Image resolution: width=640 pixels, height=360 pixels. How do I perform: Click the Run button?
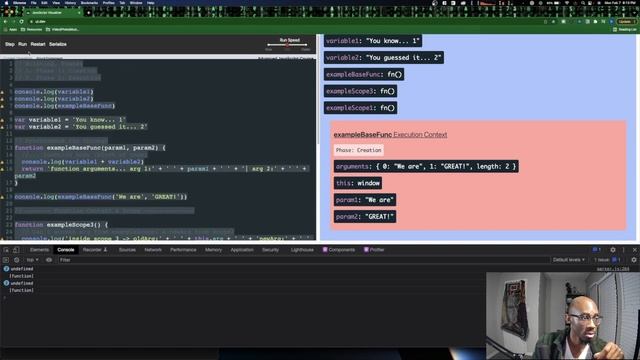coord(22,44)
